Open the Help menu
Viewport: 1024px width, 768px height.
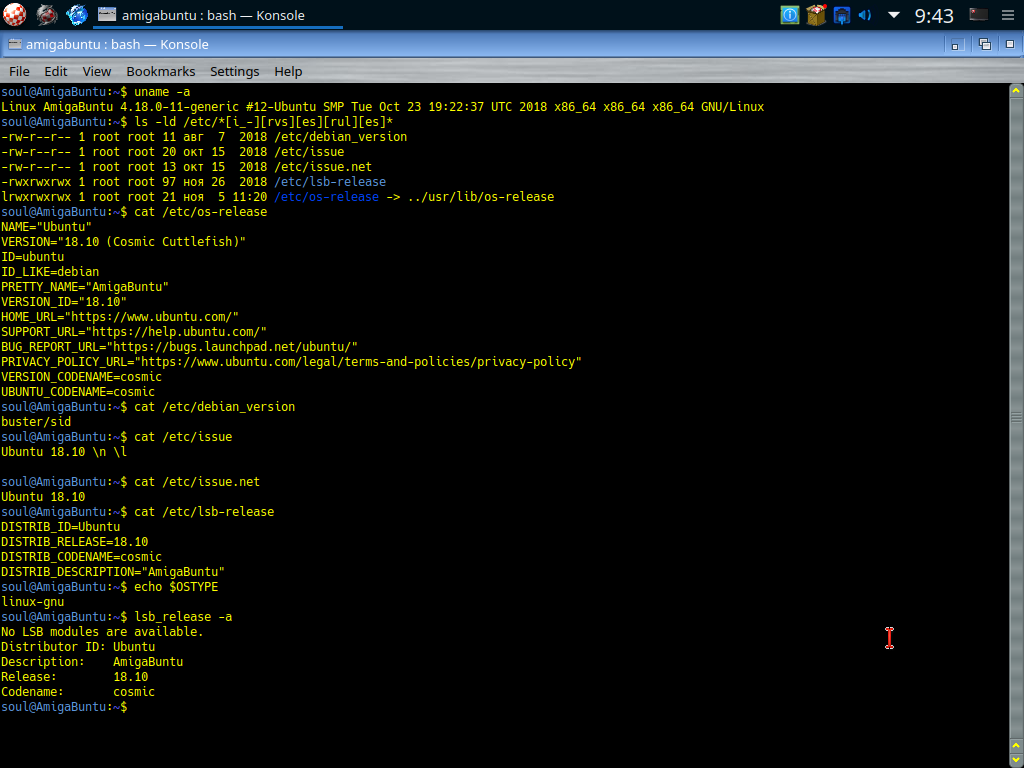pos(288,71)
